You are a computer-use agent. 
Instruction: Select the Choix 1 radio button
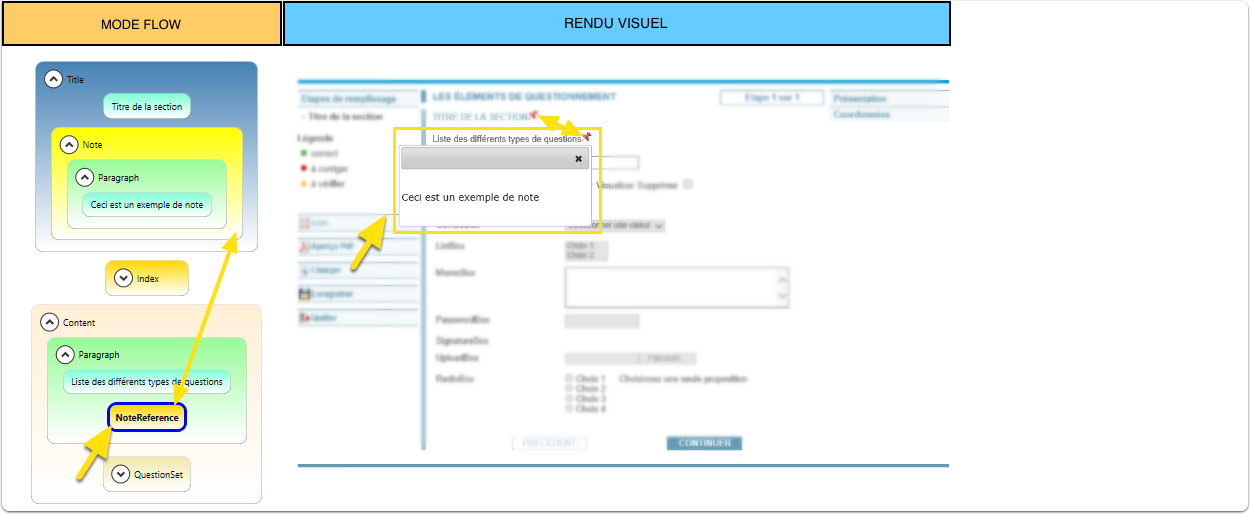pyautogui.click(x=569, y=379)
